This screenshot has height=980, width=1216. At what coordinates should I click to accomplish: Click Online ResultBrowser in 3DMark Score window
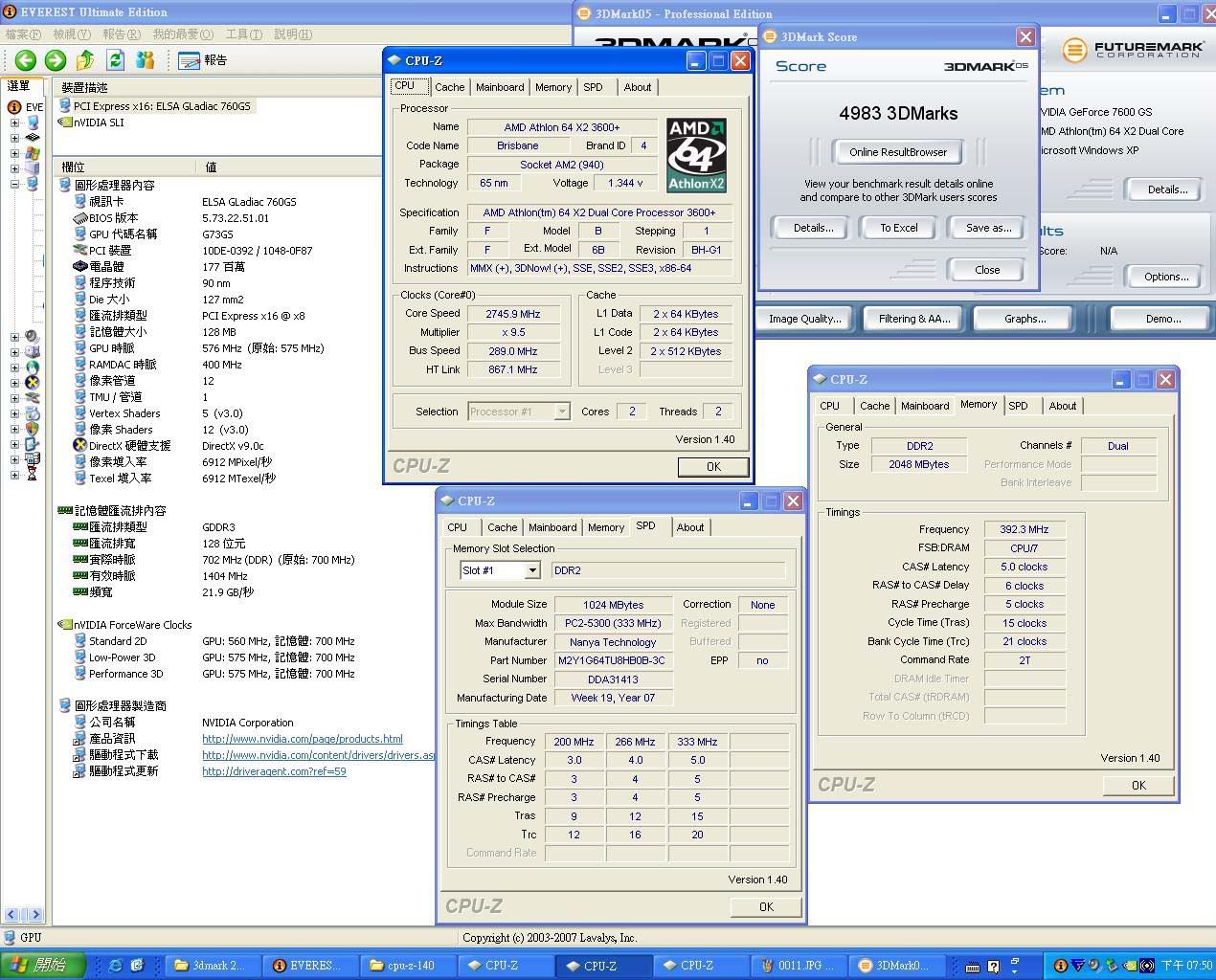(x=897, y=152)
